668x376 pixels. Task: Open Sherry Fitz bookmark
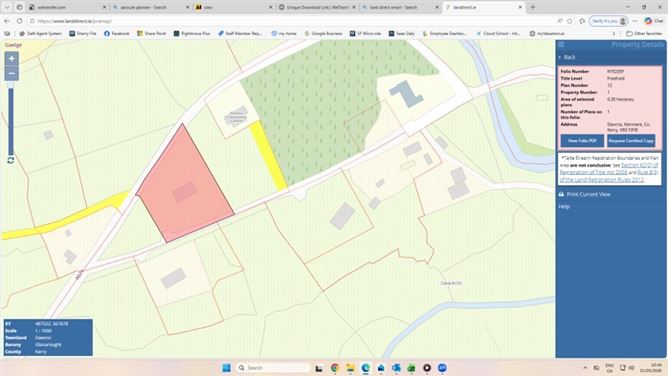[x=83, y=33]
